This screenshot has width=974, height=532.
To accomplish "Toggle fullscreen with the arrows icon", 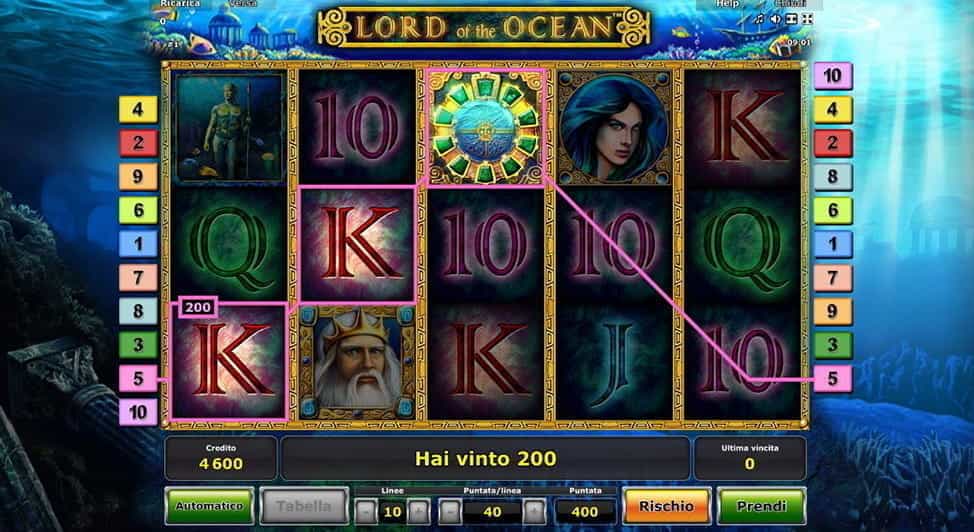I will (807, 19).
